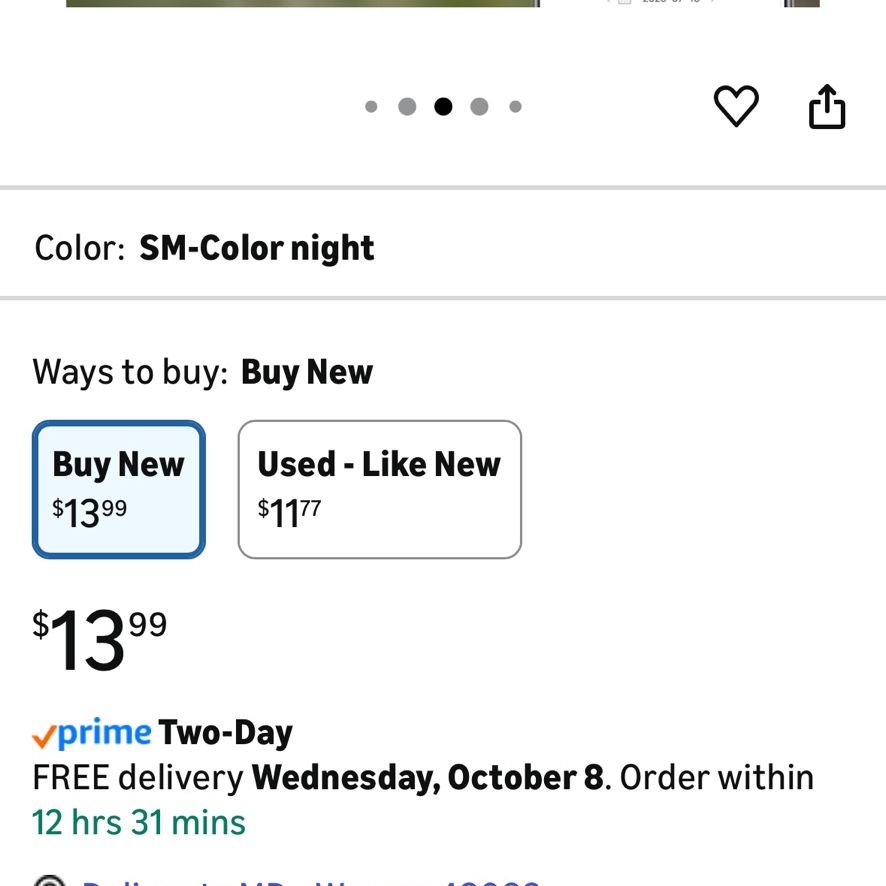Tap the next product image peeking at top right
This screenshot has height=886, width=886.
[802, 3]
